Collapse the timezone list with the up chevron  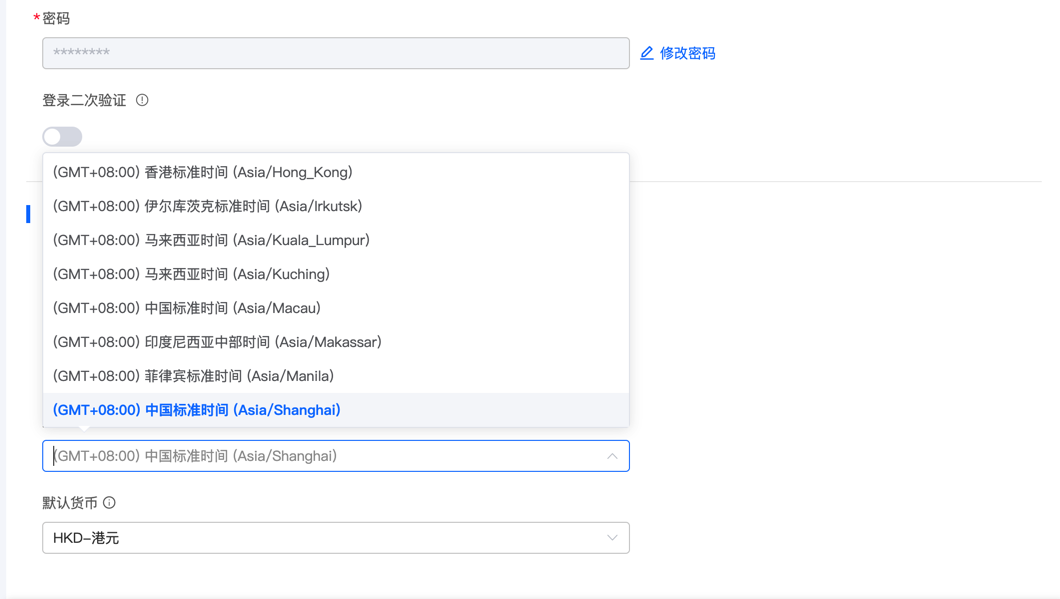click(612, 456)
